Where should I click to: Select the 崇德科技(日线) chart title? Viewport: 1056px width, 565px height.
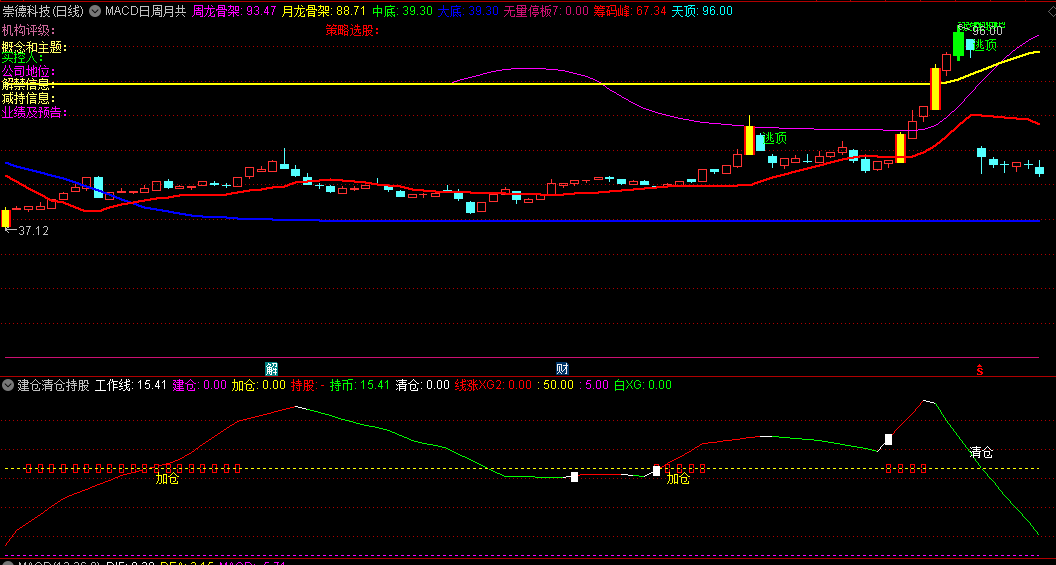(43, 11)
